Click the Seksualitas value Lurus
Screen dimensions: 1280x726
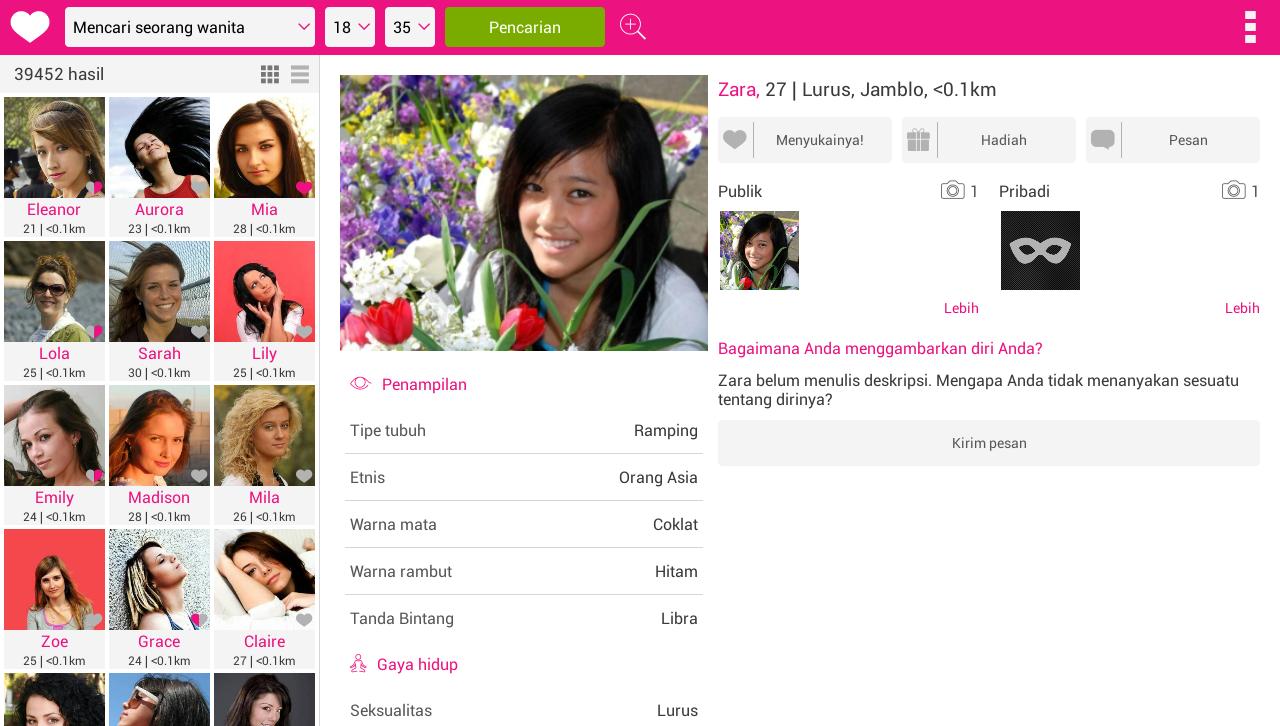click(677, 710)
